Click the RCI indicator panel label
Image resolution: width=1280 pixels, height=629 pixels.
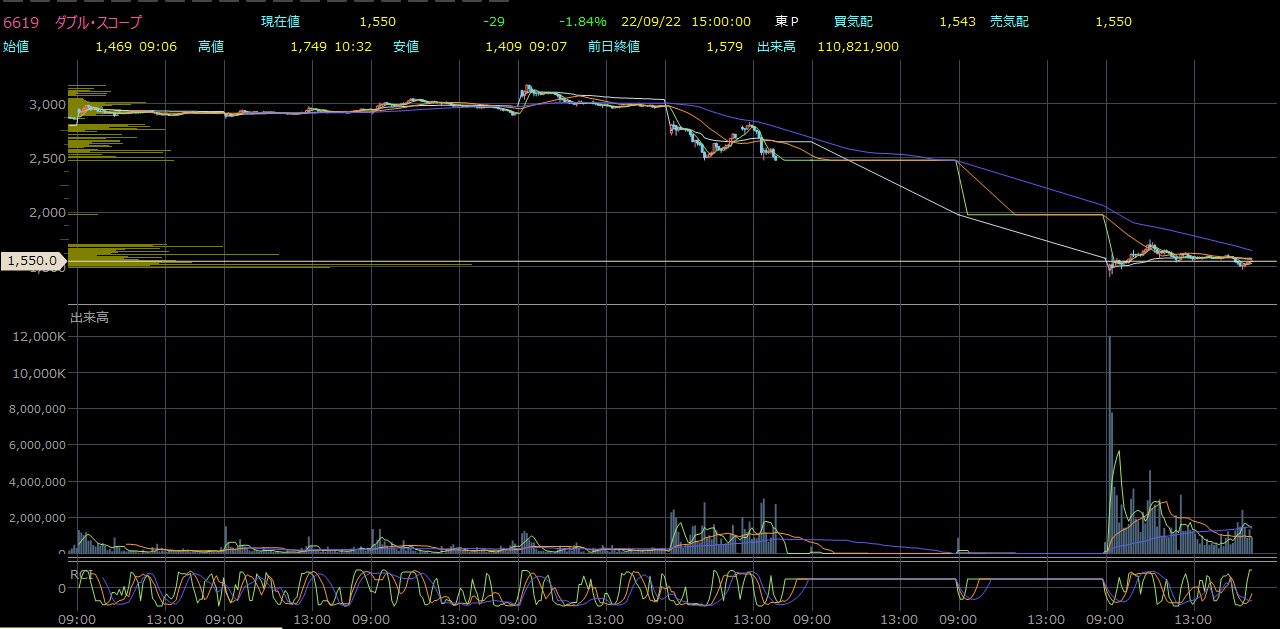tap(81, 574)
